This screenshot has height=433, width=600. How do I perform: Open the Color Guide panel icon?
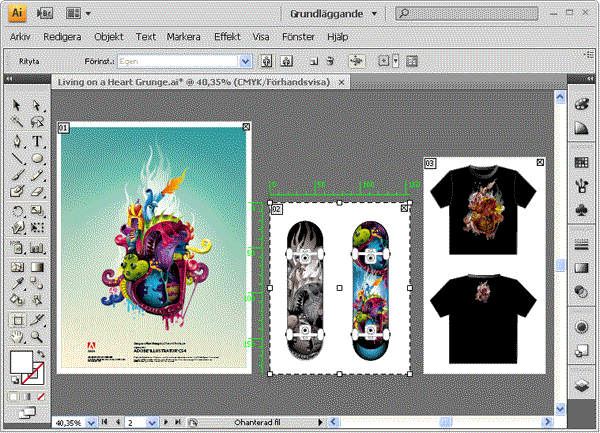pyautogui.click(x=581, y=128)
